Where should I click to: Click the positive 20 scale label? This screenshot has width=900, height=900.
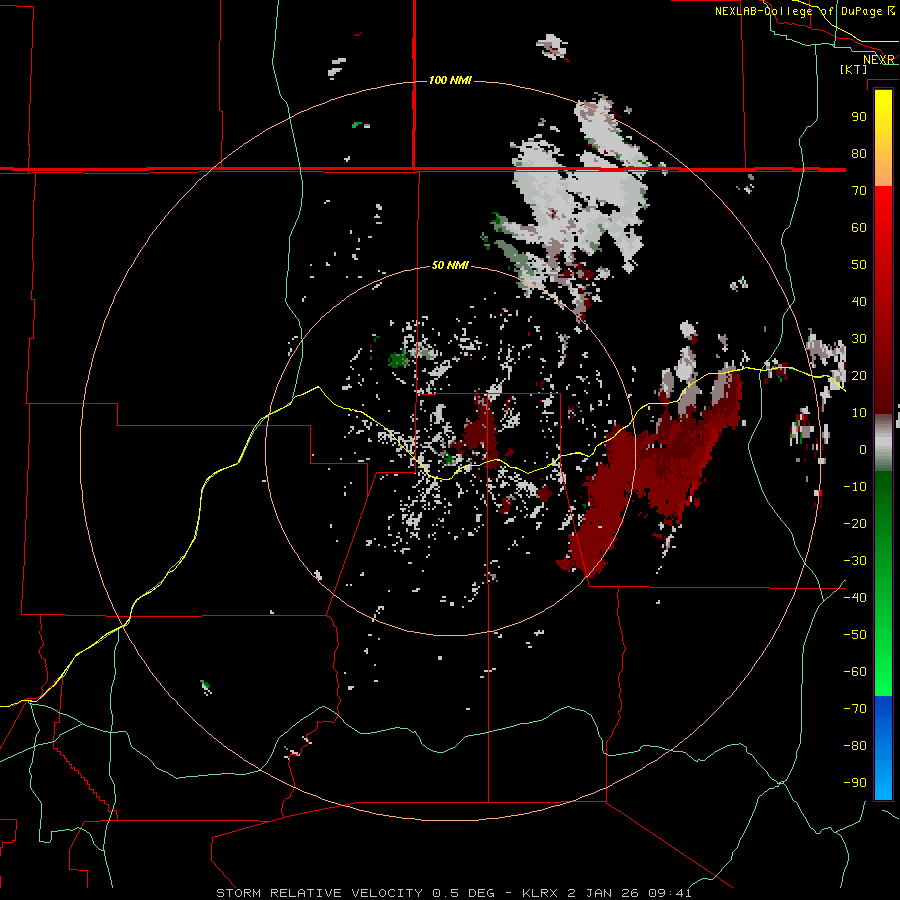pos(859,376)
